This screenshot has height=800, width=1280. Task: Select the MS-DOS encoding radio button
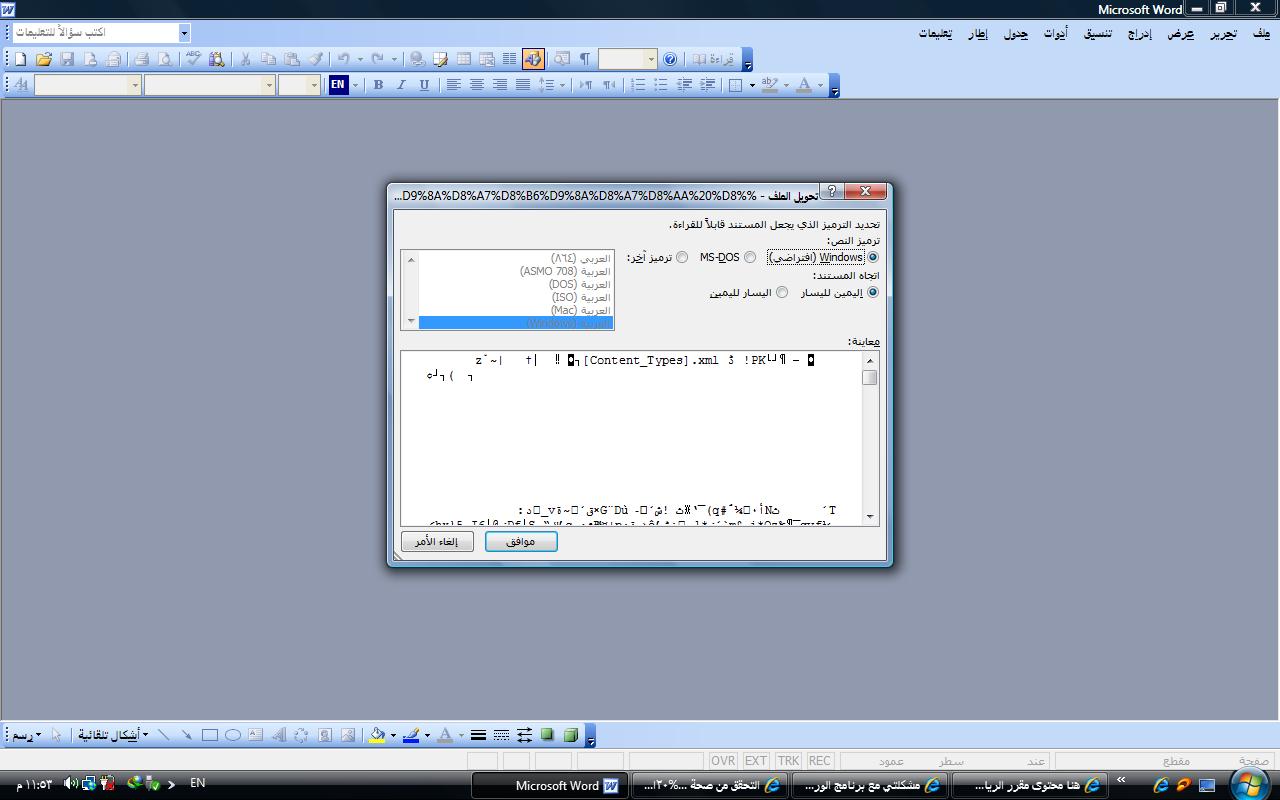[750, 258]
